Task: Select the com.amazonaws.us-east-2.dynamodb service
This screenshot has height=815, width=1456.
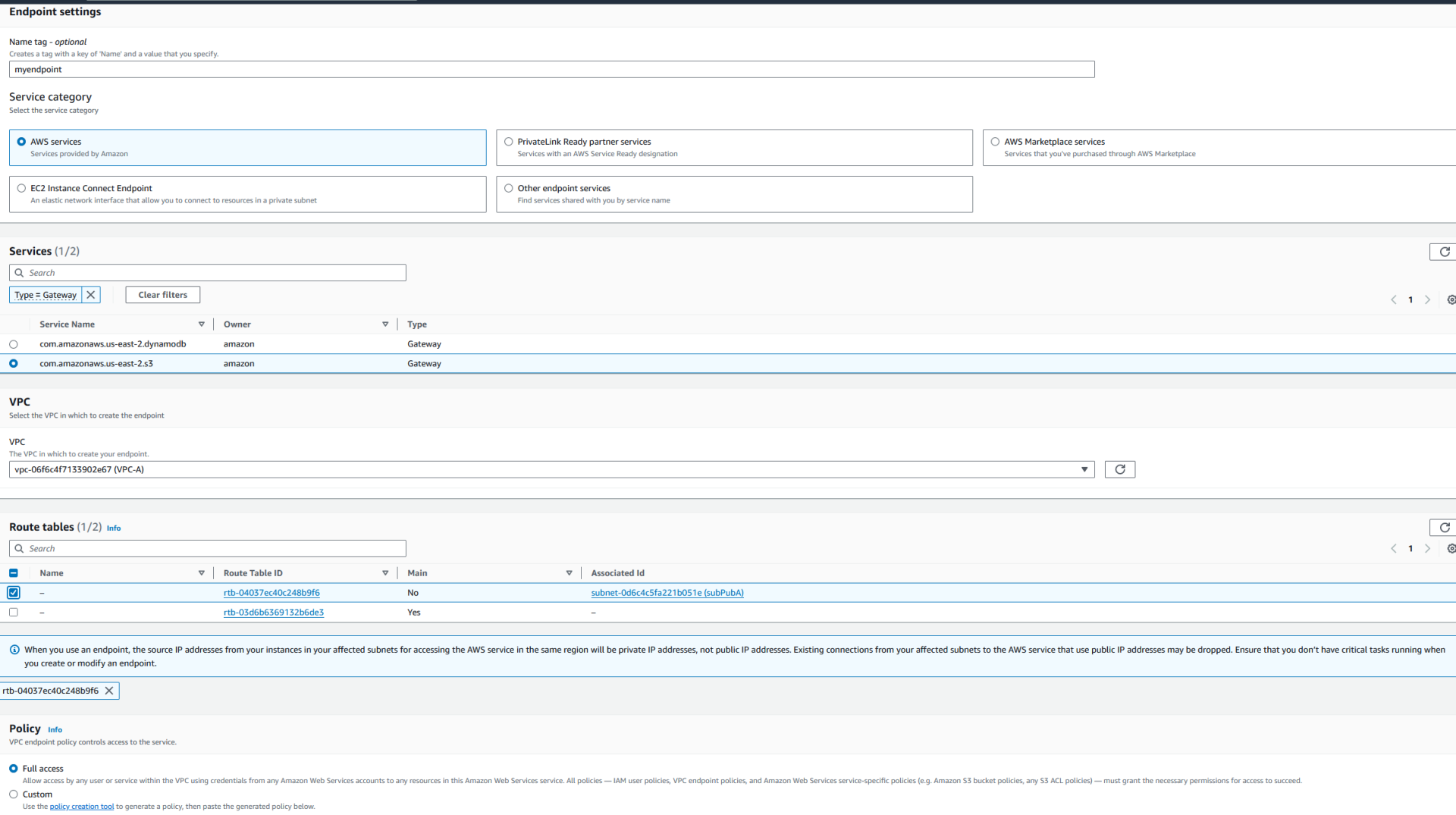Action: click(13, 343)
